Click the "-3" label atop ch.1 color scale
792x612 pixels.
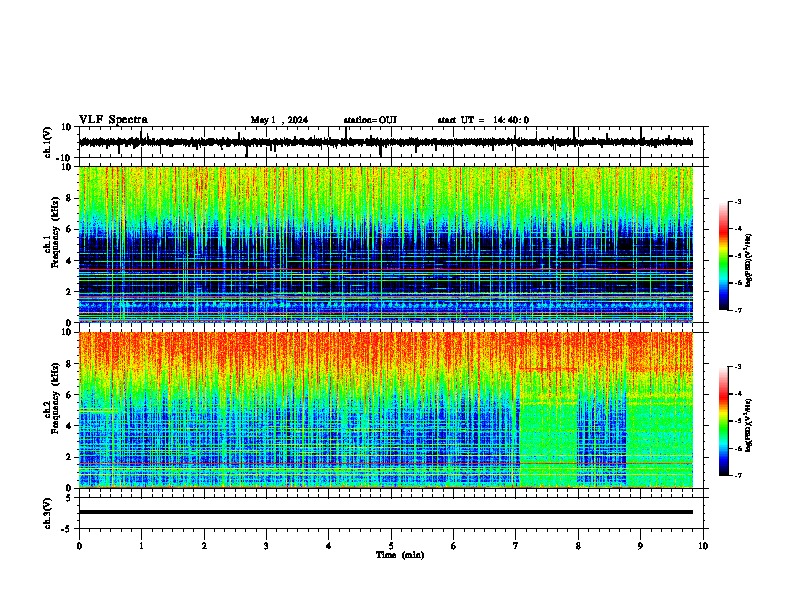click(x=737, y=201)
